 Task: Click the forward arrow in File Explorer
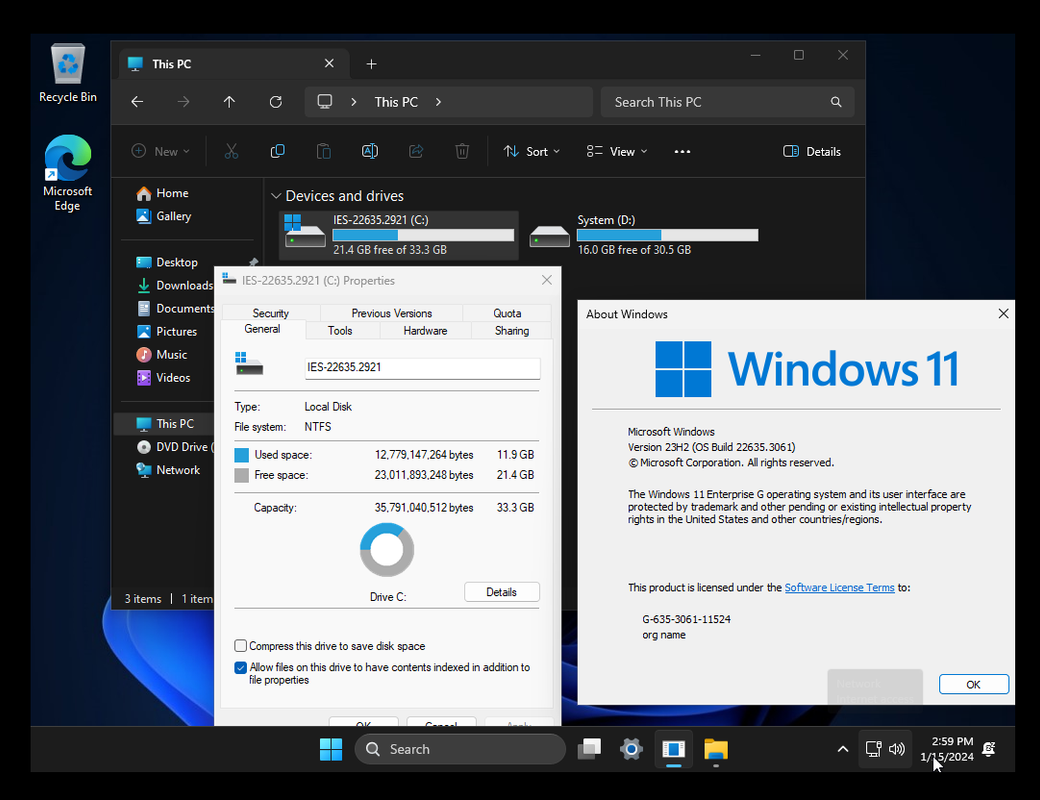184,102
